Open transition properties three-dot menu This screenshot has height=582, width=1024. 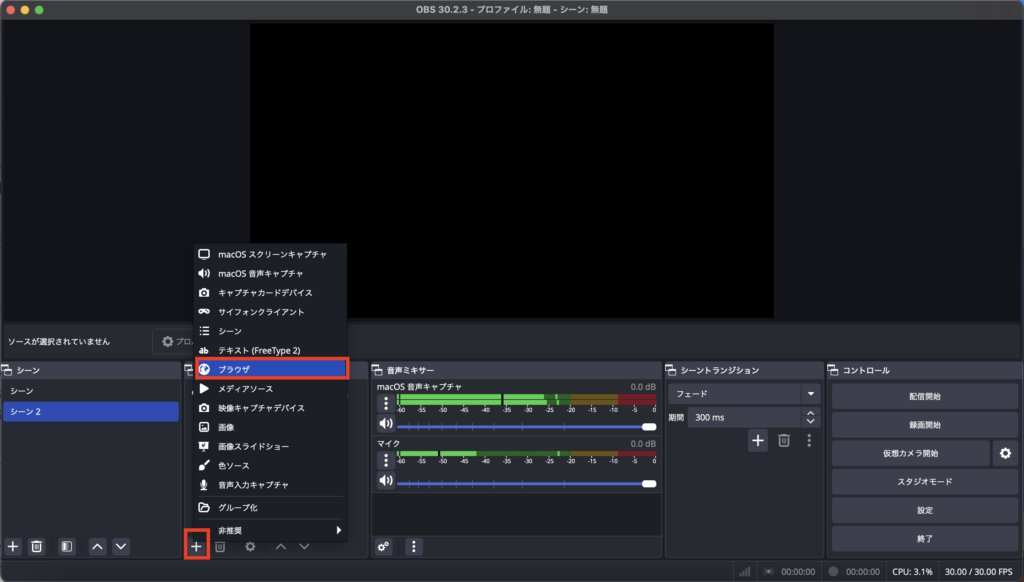(x=809, y=441)
